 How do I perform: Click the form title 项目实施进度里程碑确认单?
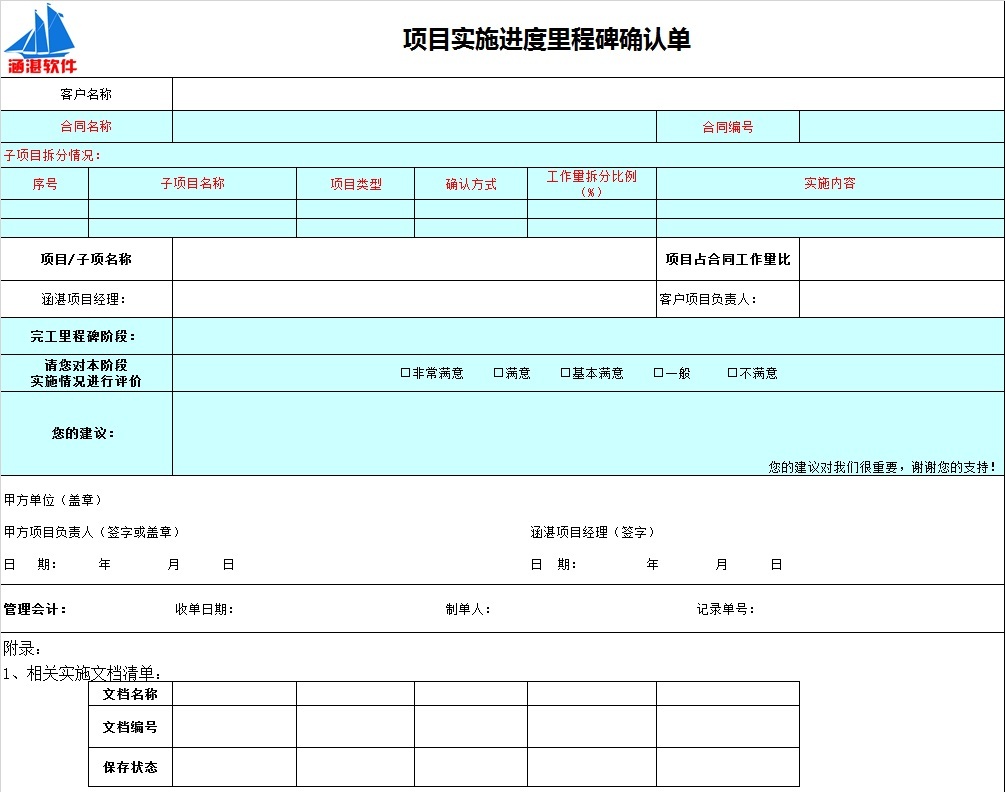click(x=546, y=39)
